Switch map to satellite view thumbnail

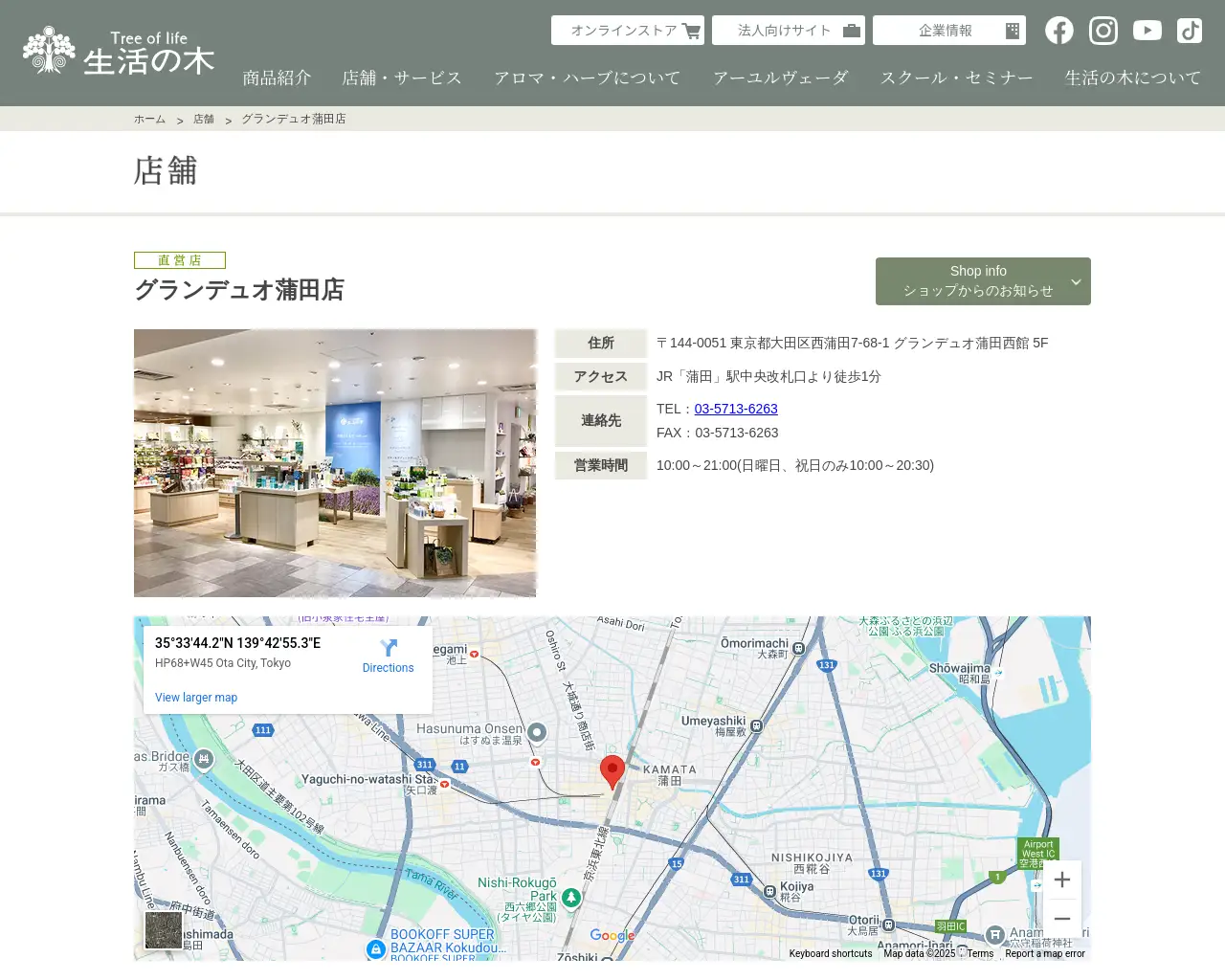coord(163,930)
